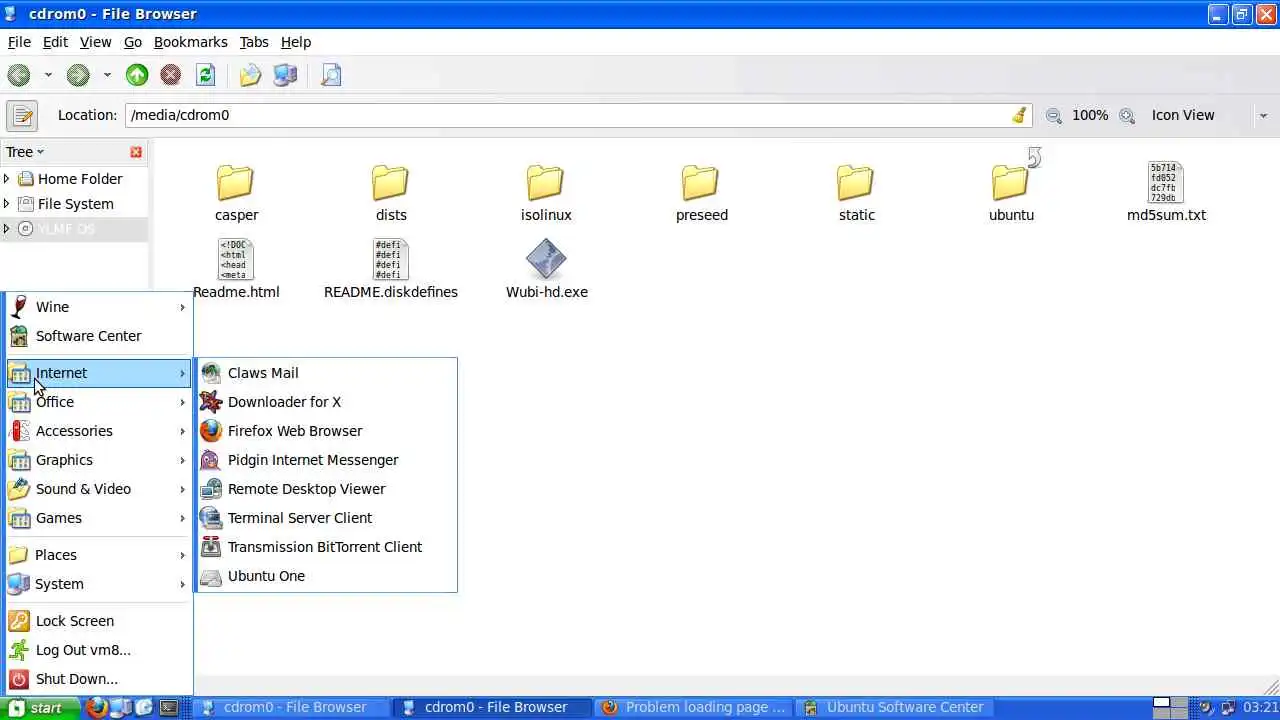The image size is (1280, 720).
Task: Open the Computer toolbar icon
Action: tap(285, 75)
